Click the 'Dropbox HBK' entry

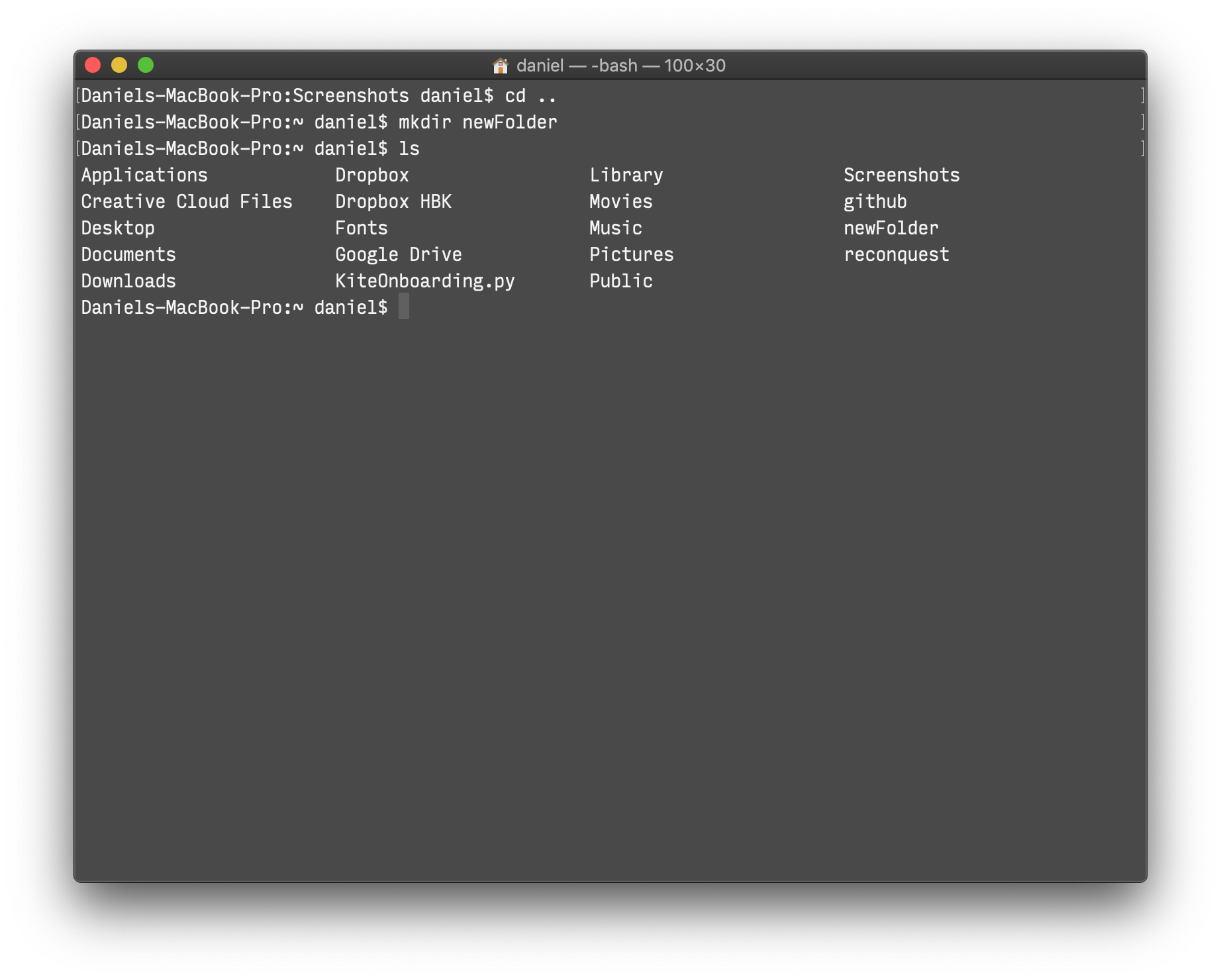click(393, 202)
